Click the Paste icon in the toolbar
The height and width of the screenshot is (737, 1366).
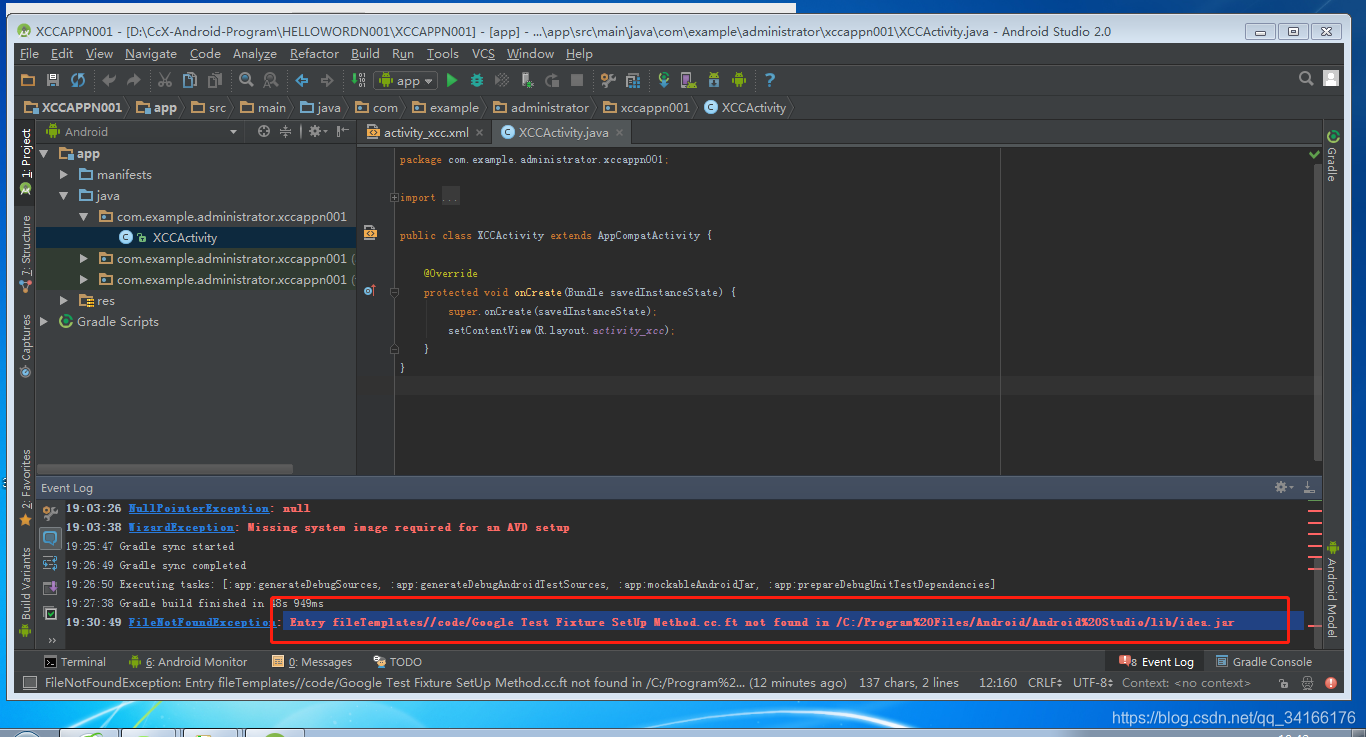point(214,80)
